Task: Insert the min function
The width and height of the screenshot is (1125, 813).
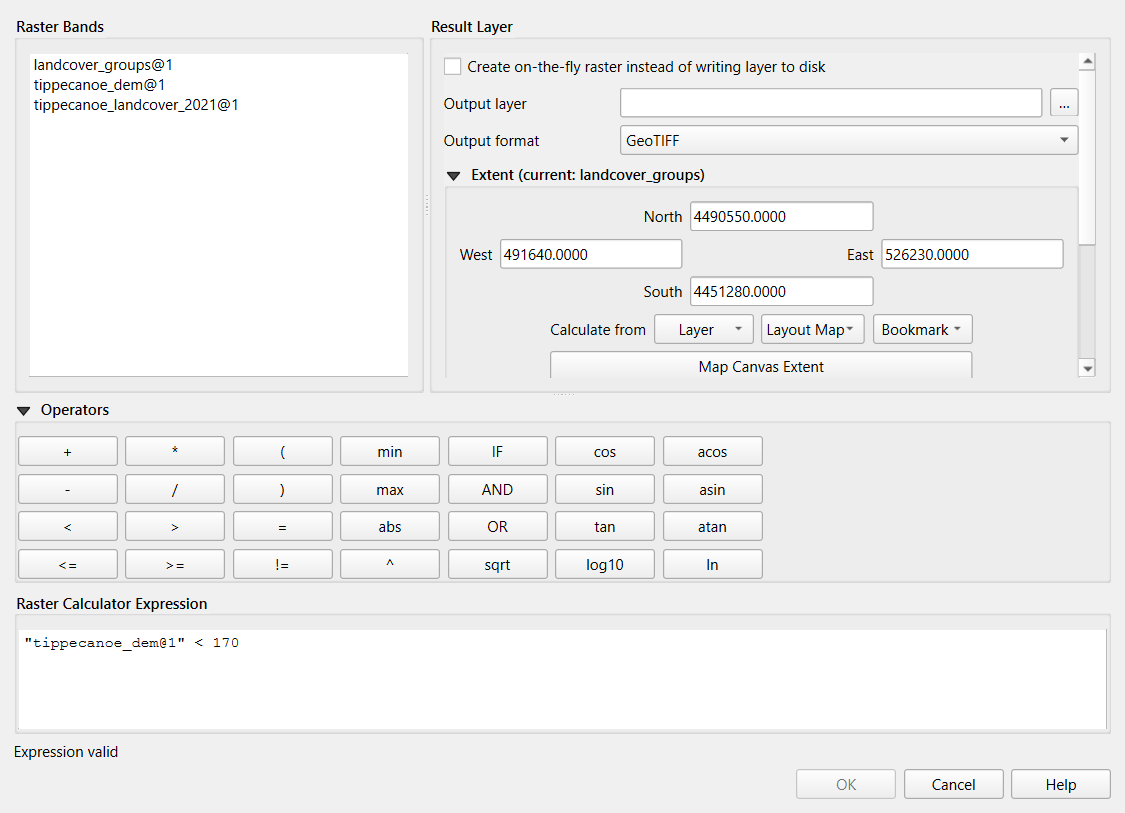Action: tap(390, 451)
